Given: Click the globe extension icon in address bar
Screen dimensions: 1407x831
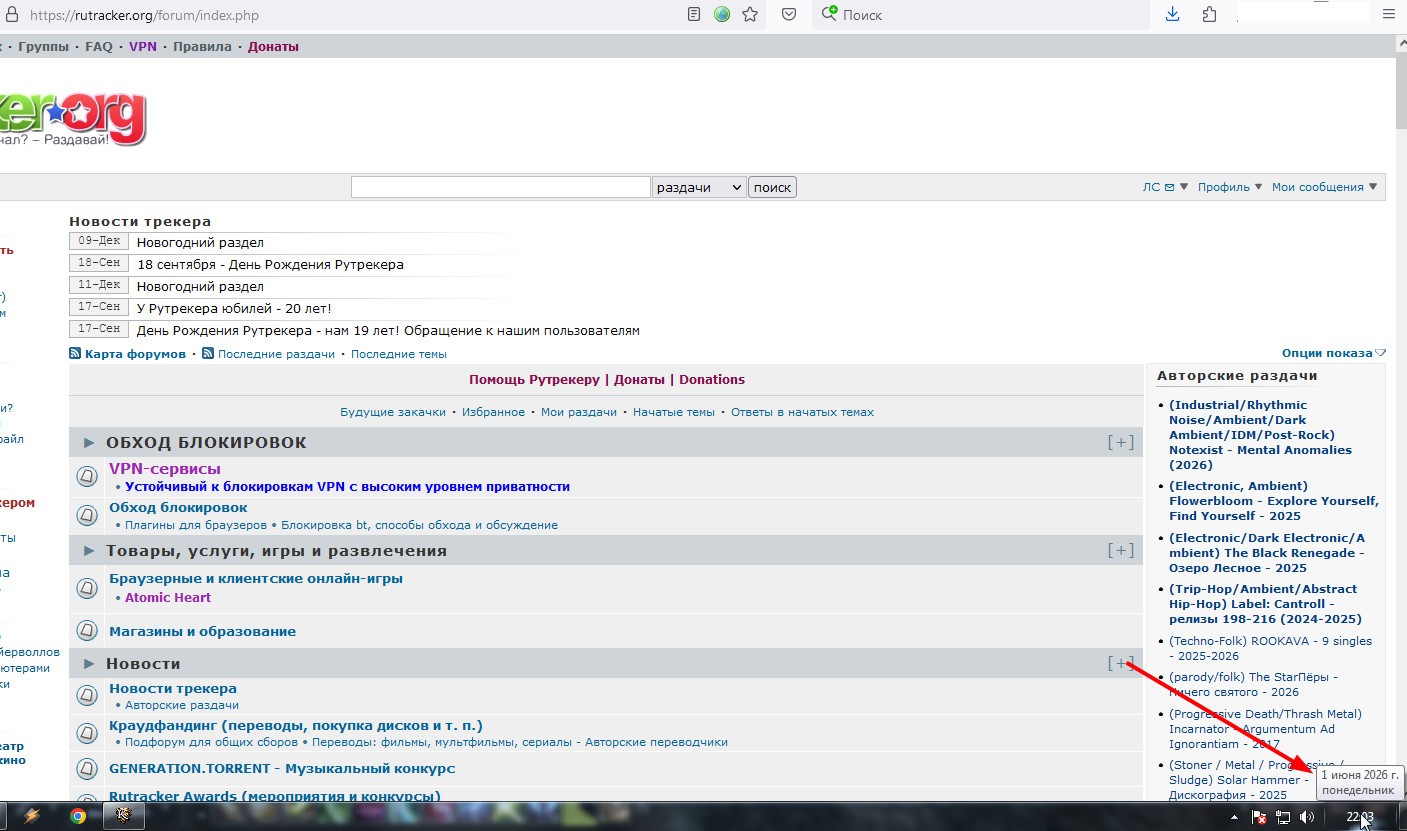Looking at the screenshot, I should pos(722,15).
